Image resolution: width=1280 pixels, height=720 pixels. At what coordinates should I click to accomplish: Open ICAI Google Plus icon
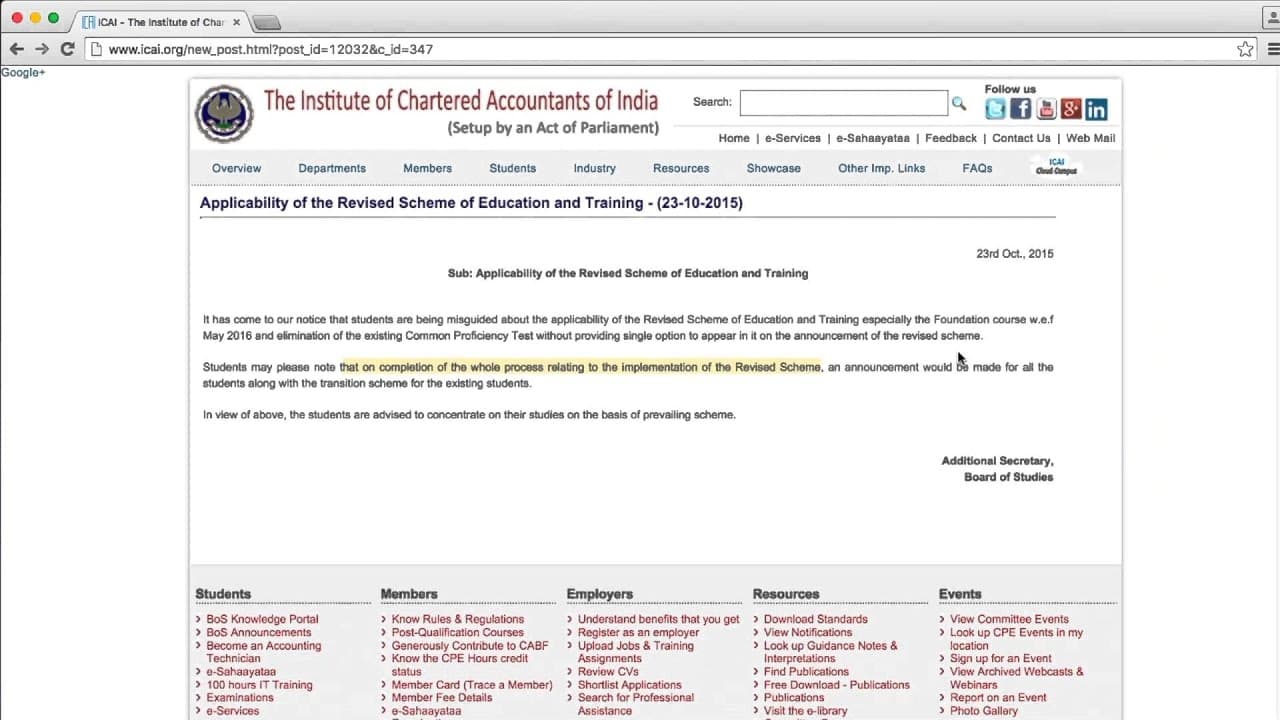pyautogui.click(x=1071, y=109)
